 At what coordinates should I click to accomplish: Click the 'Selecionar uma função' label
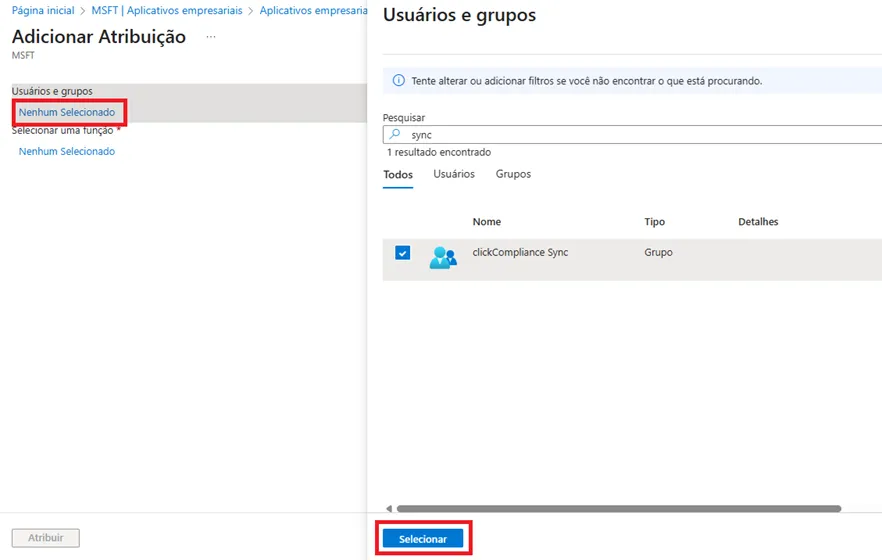tap(62, 130)
